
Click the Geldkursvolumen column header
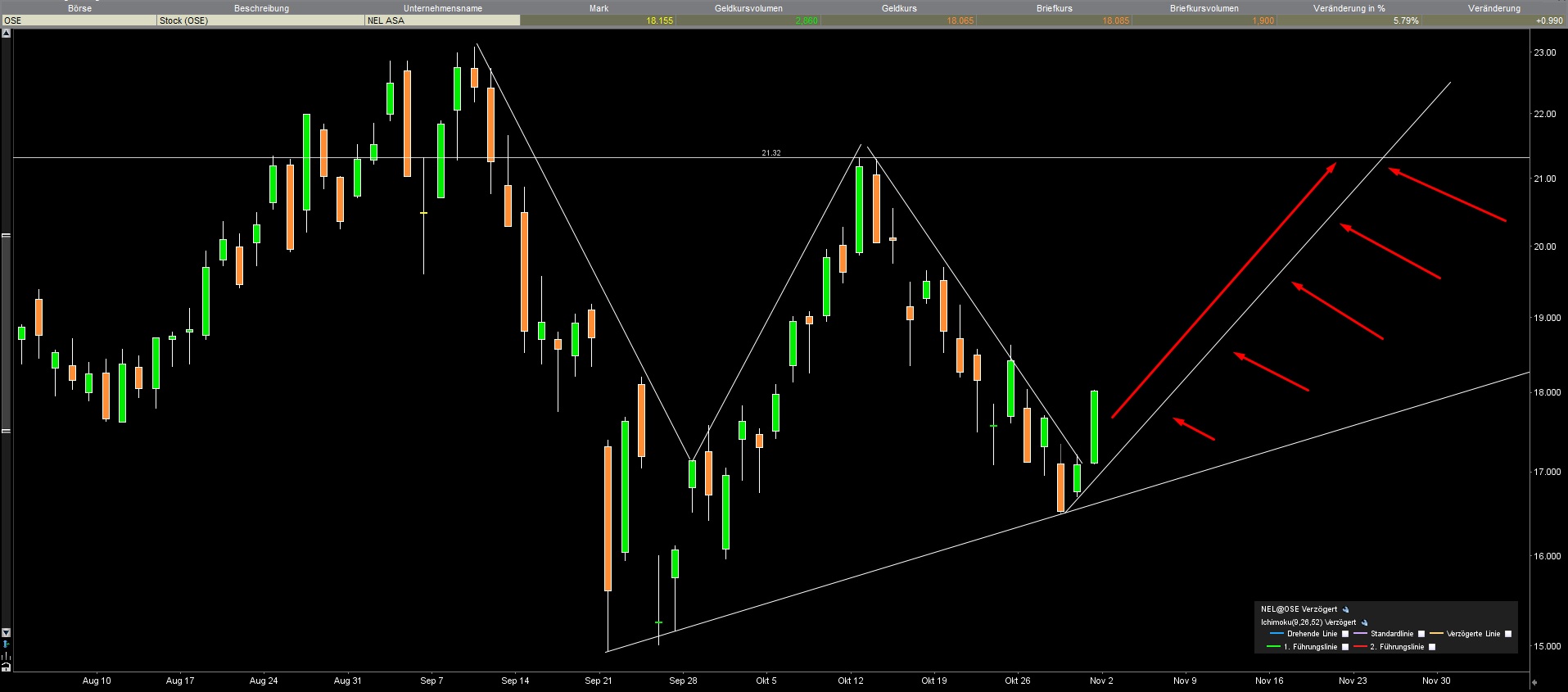point(748,8)
